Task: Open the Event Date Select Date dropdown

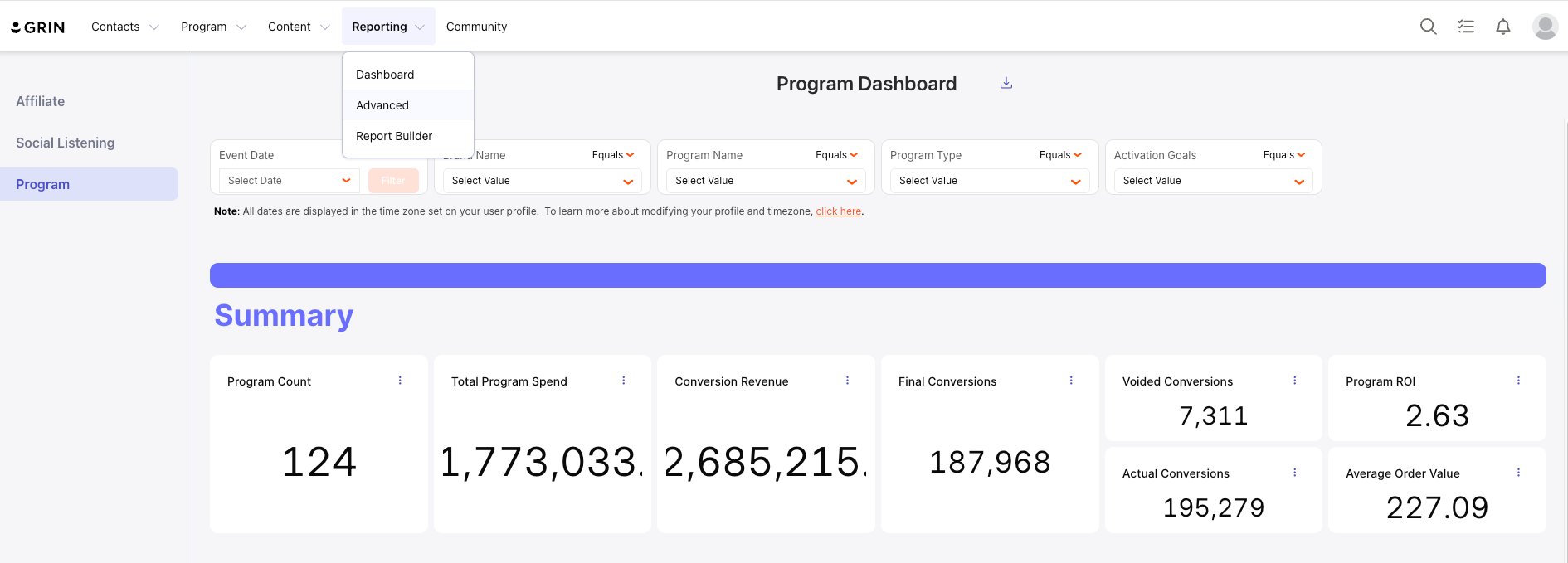Action: (289, 181)
